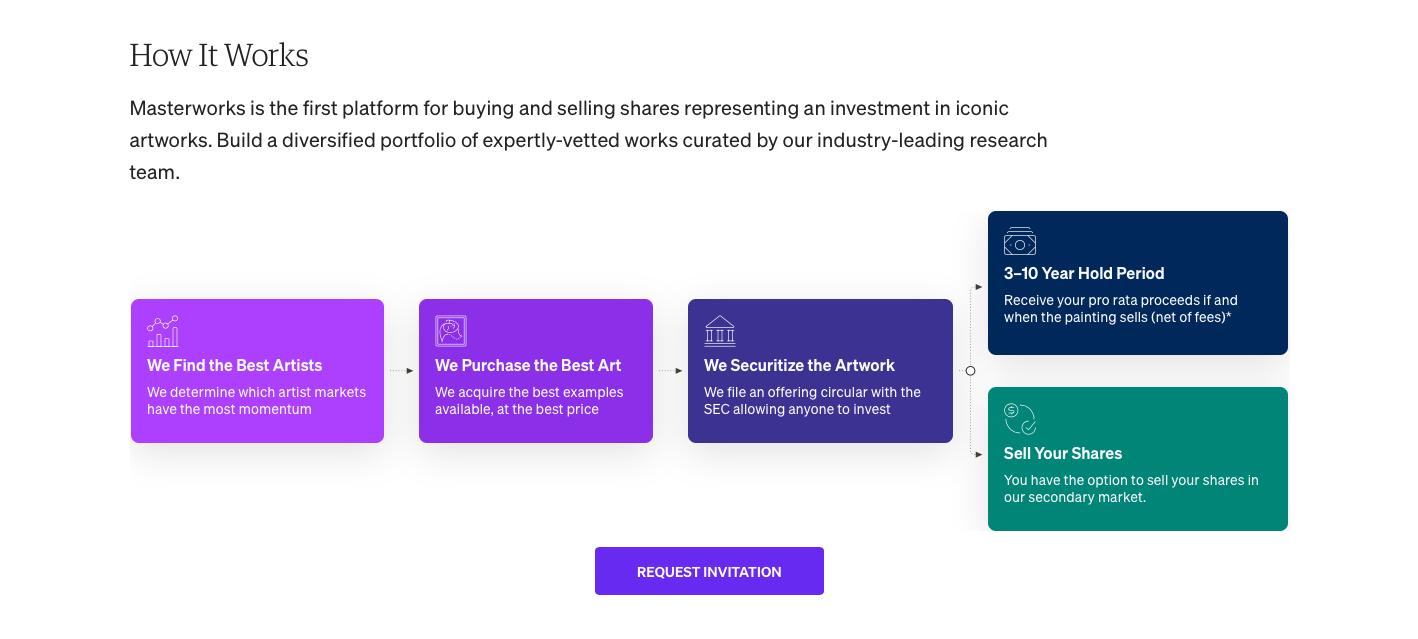Viewport: 1418px width, 639px height.
Task: Click the "Sell Your Shares" heading
Action: click(x=1063, y=453)
